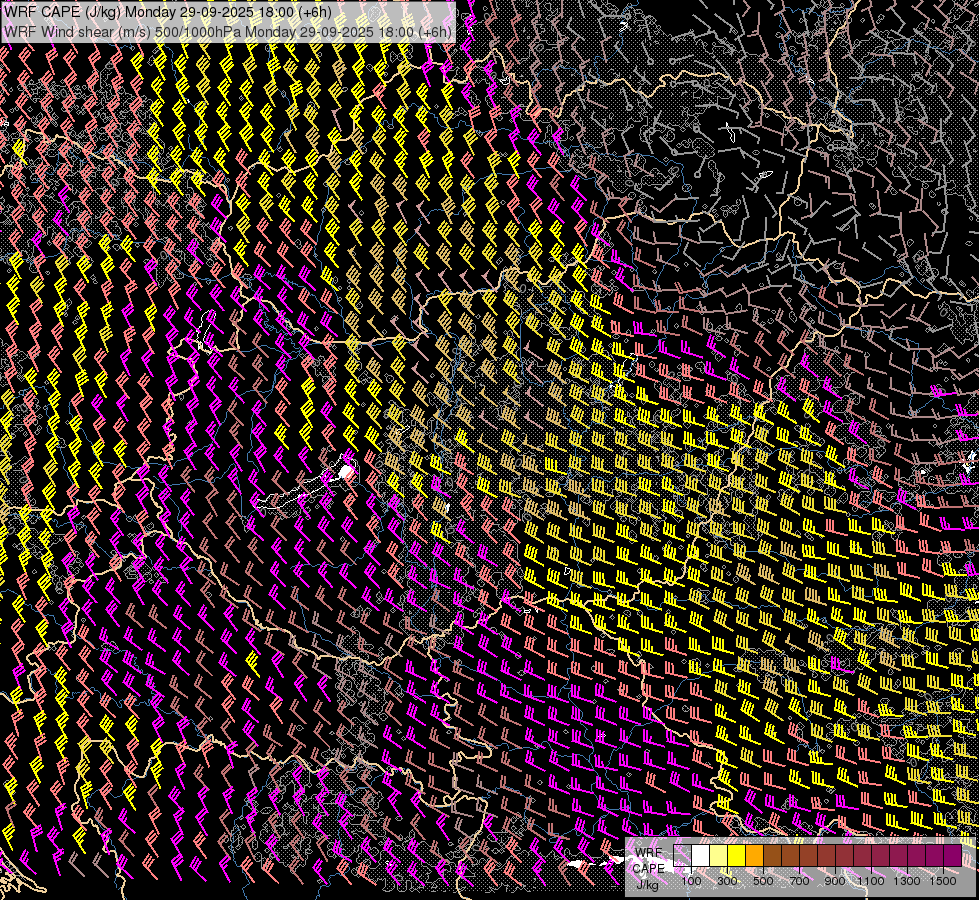Screen dimensions: 979x900
Task: Select the 500 value on the legend scale
Action: point(763,881)
